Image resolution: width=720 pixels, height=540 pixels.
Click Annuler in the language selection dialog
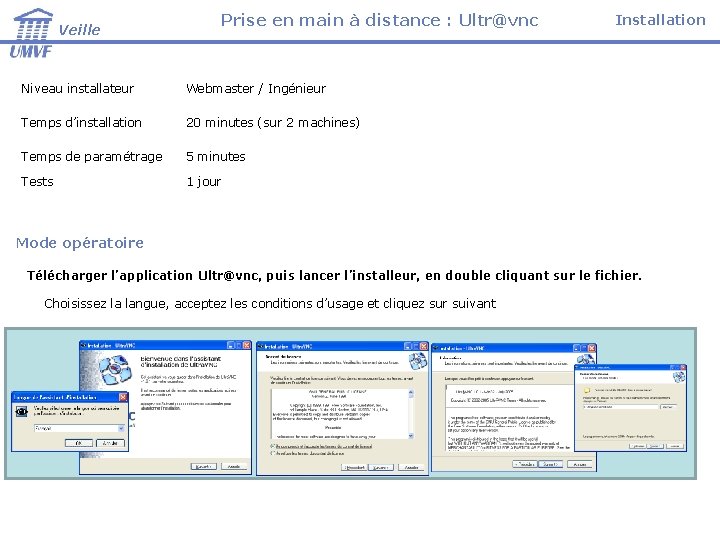coord(110,443)
